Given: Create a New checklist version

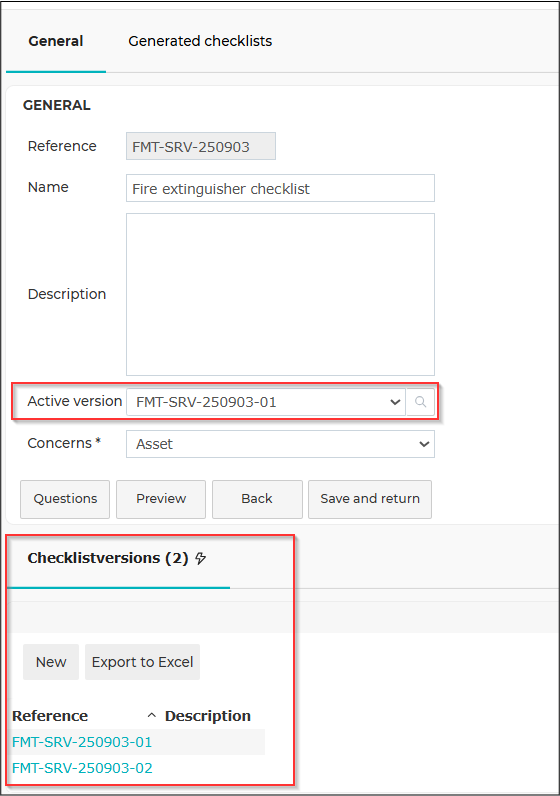Looking at the screenshot, I should 51,662.
